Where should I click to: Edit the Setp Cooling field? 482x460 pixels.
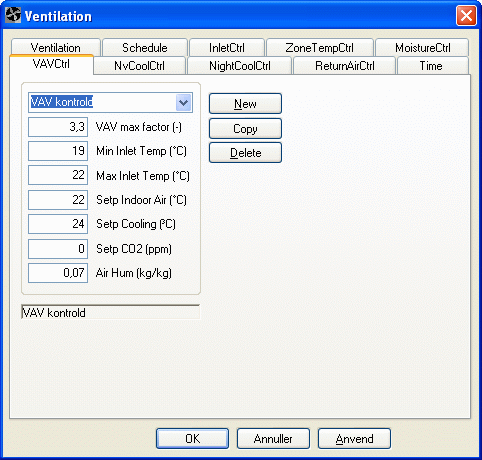(x=58, y=224)
